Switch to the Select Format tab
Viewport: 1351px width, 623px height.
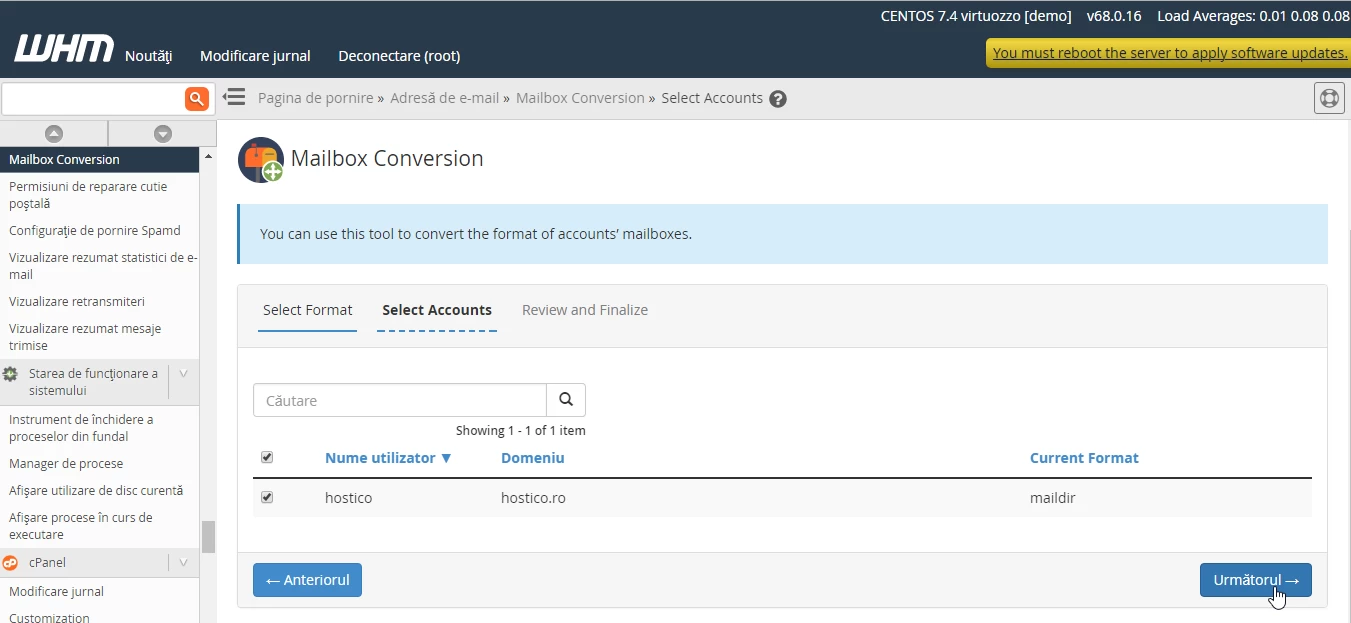[307, 310]
